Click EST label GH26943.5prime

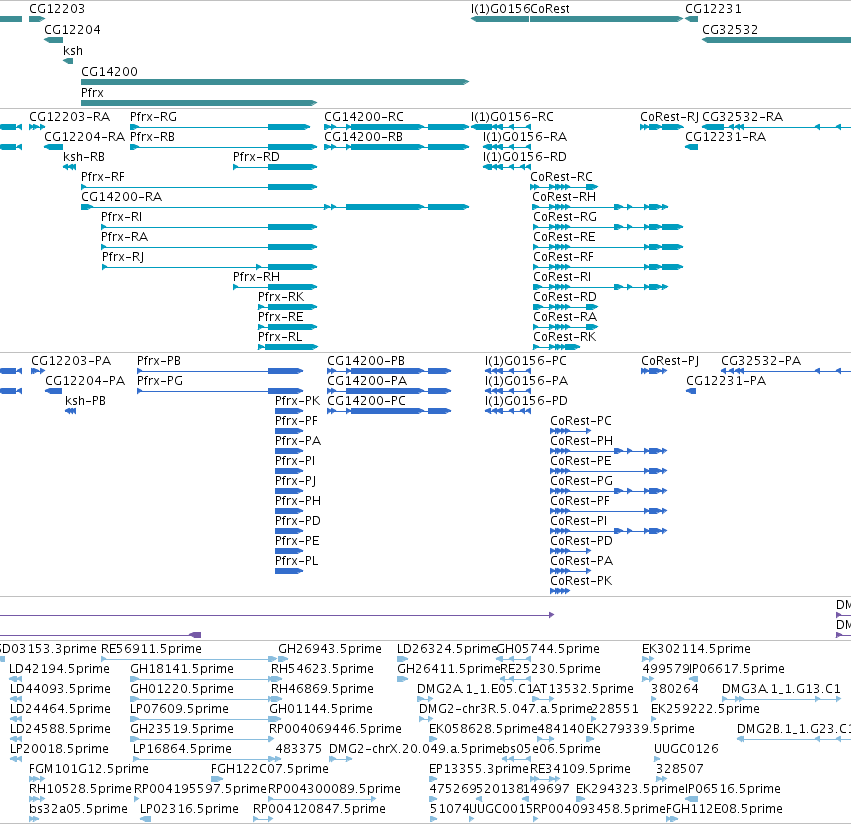tap(330, 649)
